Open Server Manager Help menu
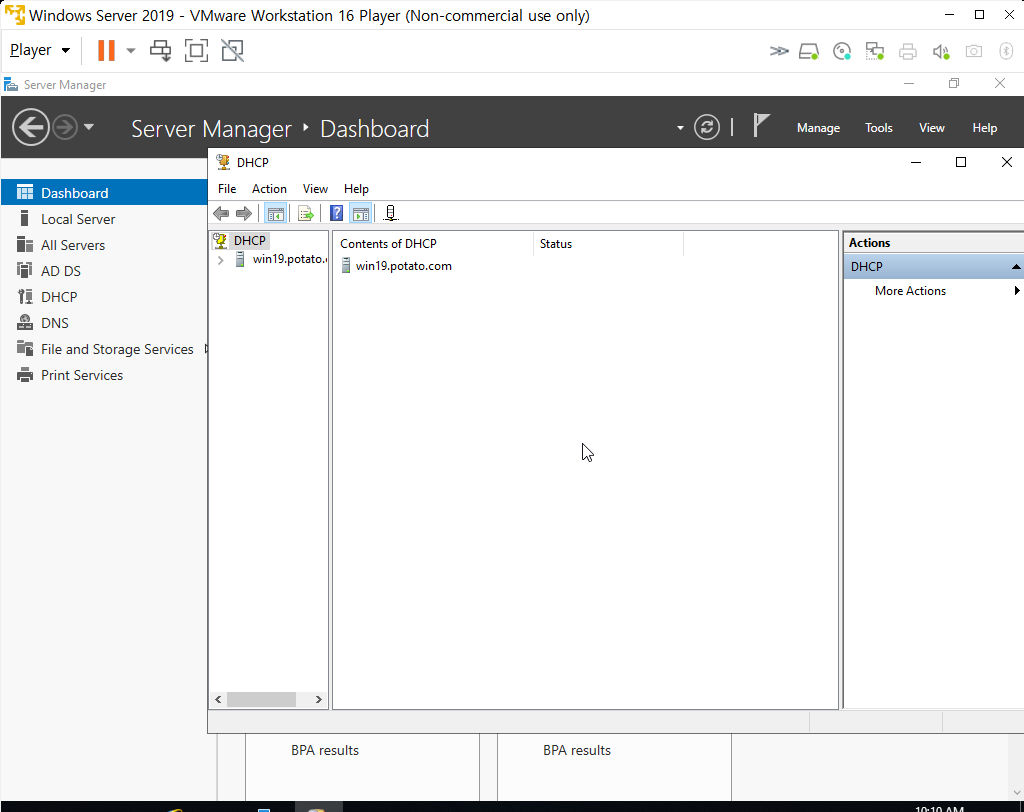Screen dimensions: 1024x812 click(x=984, y=128)
